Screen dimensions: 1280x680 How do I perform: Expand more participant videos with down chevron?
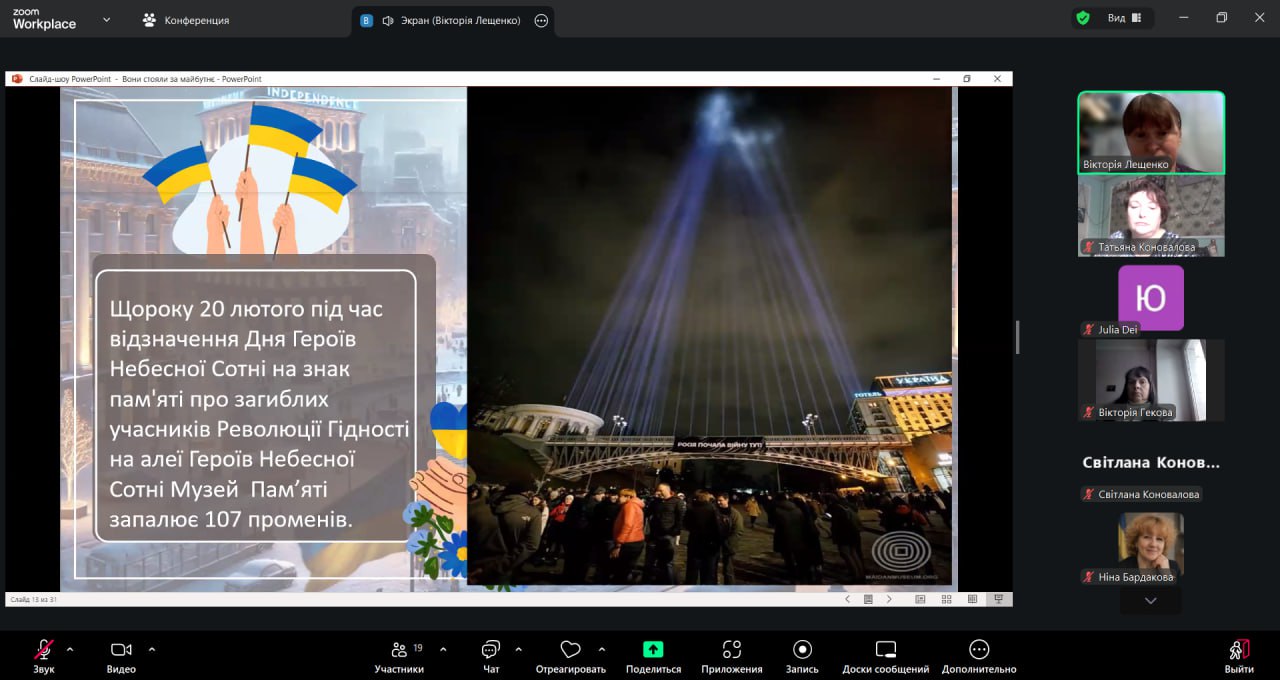pos(1150,601)
